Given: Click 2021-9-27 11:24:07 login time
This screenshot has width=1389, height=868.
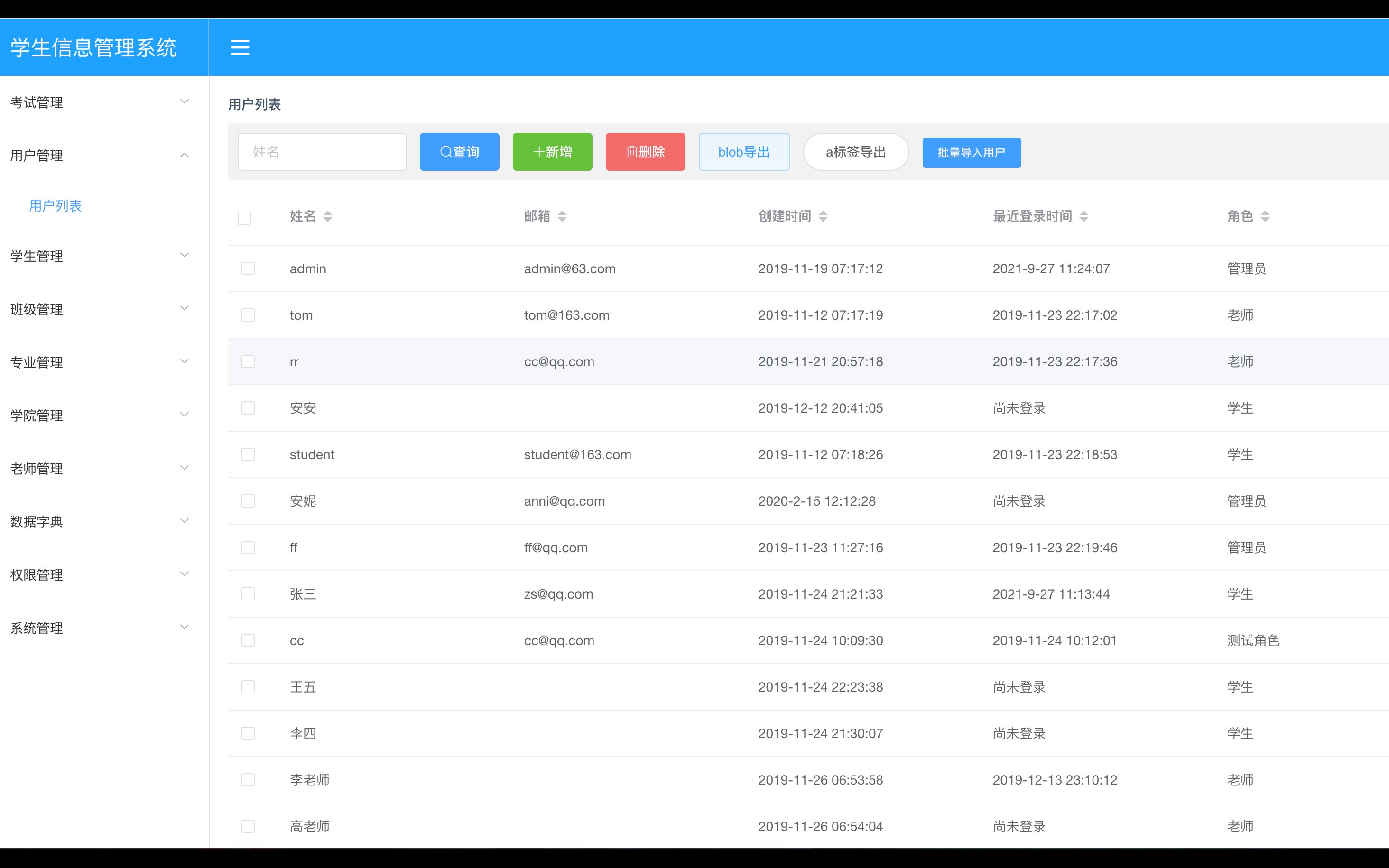Looking at the screenshot, I should tap(1052, 268).
